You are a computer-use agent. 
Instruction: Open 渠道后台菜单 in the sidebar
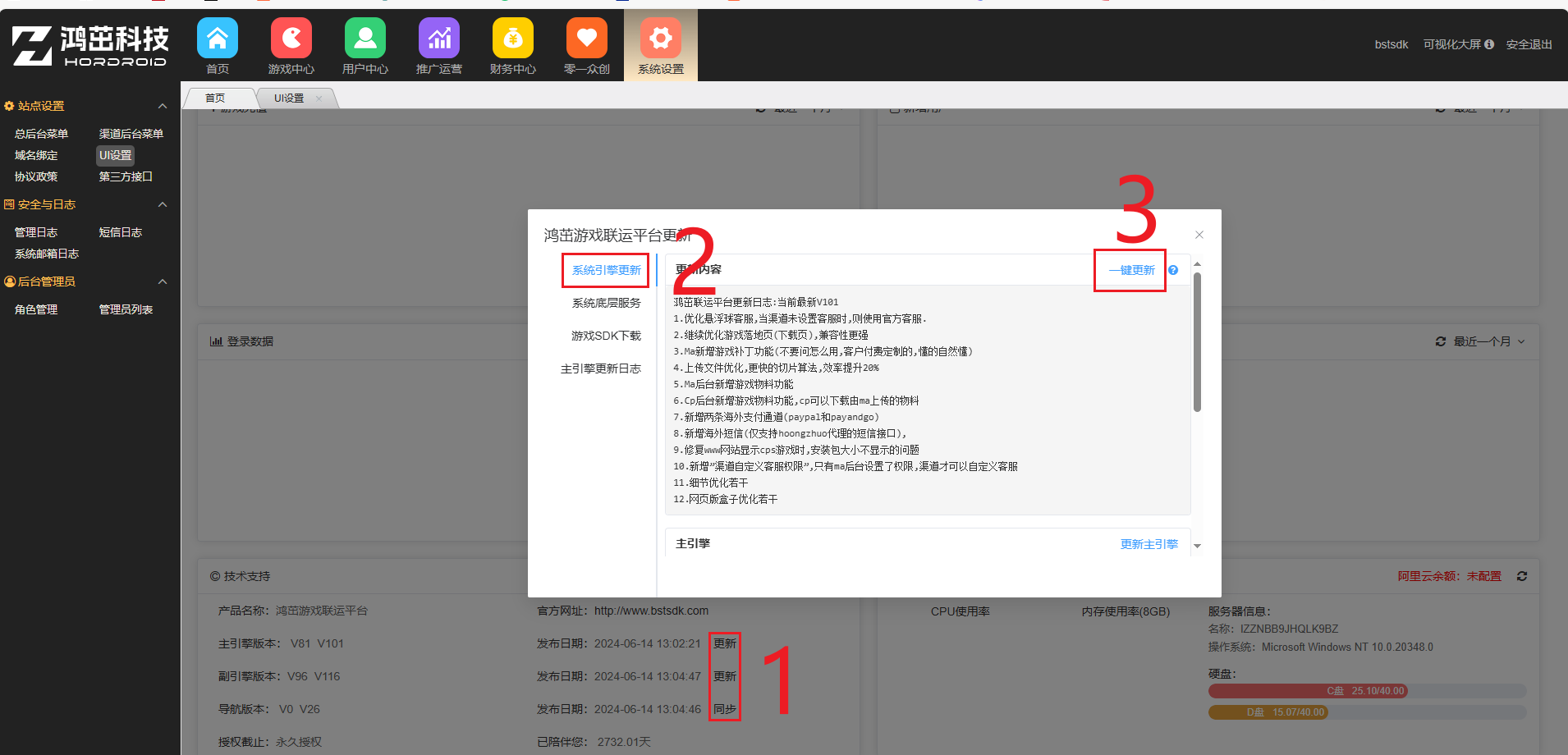[131, 134]
